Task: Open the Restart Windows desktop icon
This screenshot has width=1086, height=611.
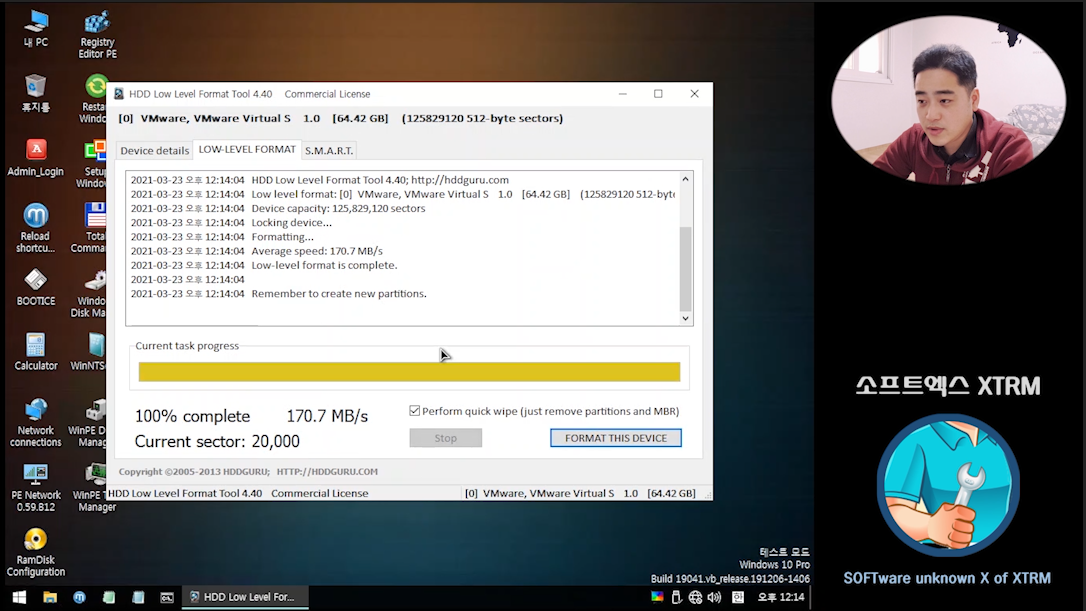Action: pos(94,99)
